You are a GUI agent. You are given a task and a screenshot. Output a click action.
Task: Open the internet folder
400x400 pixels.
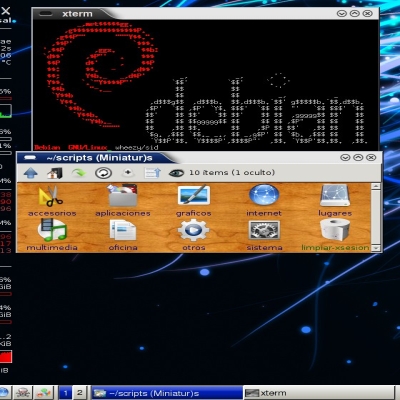pos(264,201)
